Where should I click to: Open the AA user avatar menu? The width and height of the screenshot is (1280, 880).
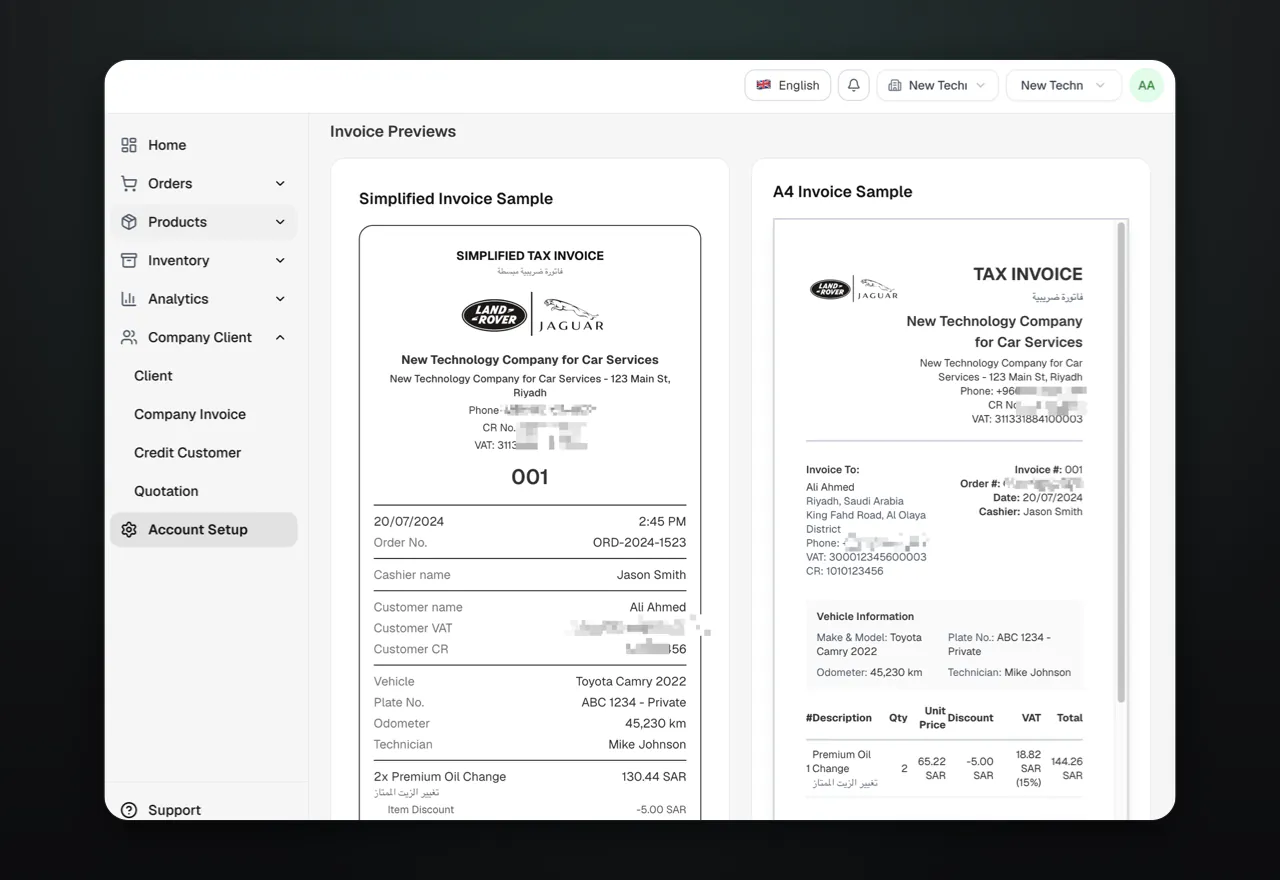tap(1146, 85)
